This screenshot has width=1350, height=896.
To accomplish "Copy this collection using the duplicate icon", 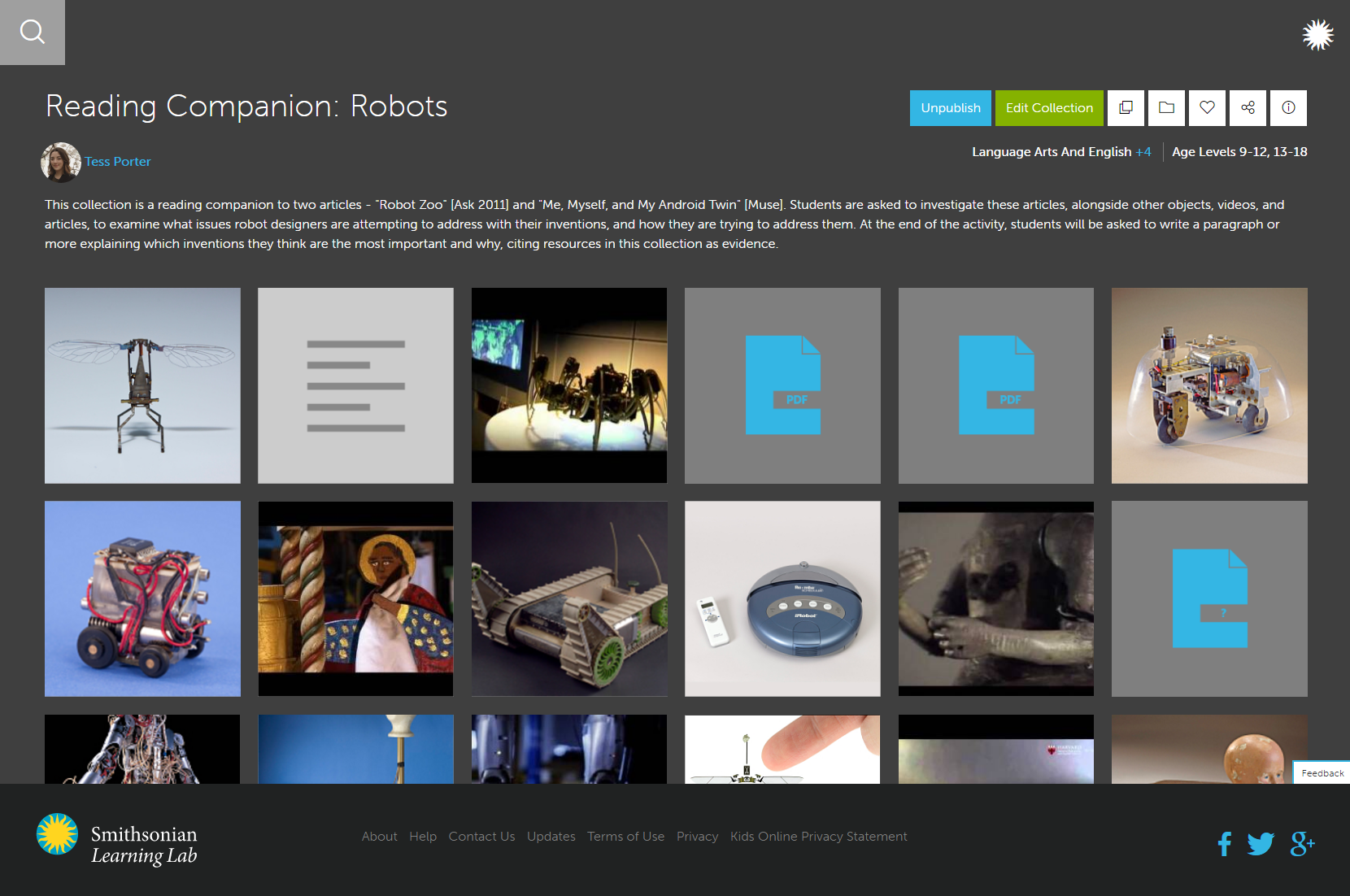I will pos(1126,108).
